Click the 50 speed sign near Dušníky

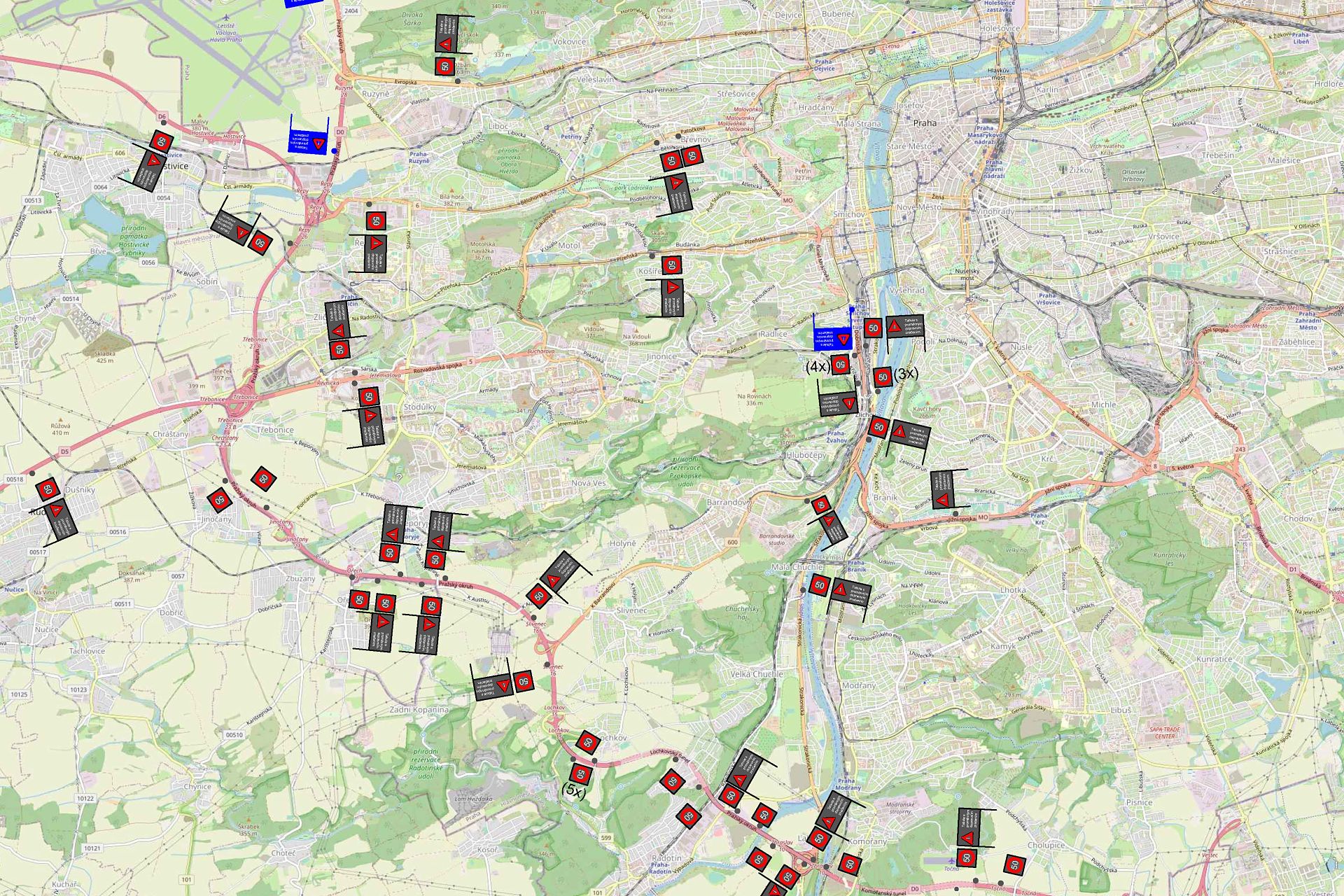click(x=48, y=489)
